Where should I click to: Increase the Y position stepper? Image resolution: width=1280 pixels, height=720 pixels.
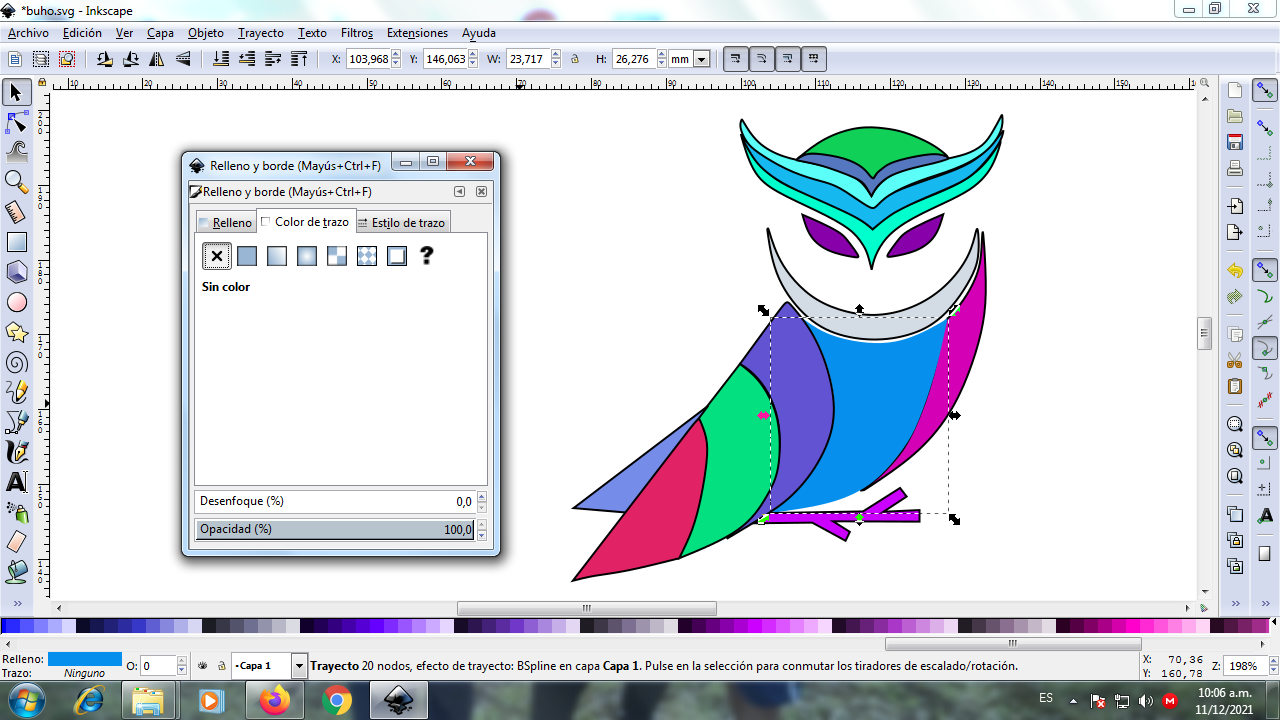pyautogui.click(x=474, y=55)
